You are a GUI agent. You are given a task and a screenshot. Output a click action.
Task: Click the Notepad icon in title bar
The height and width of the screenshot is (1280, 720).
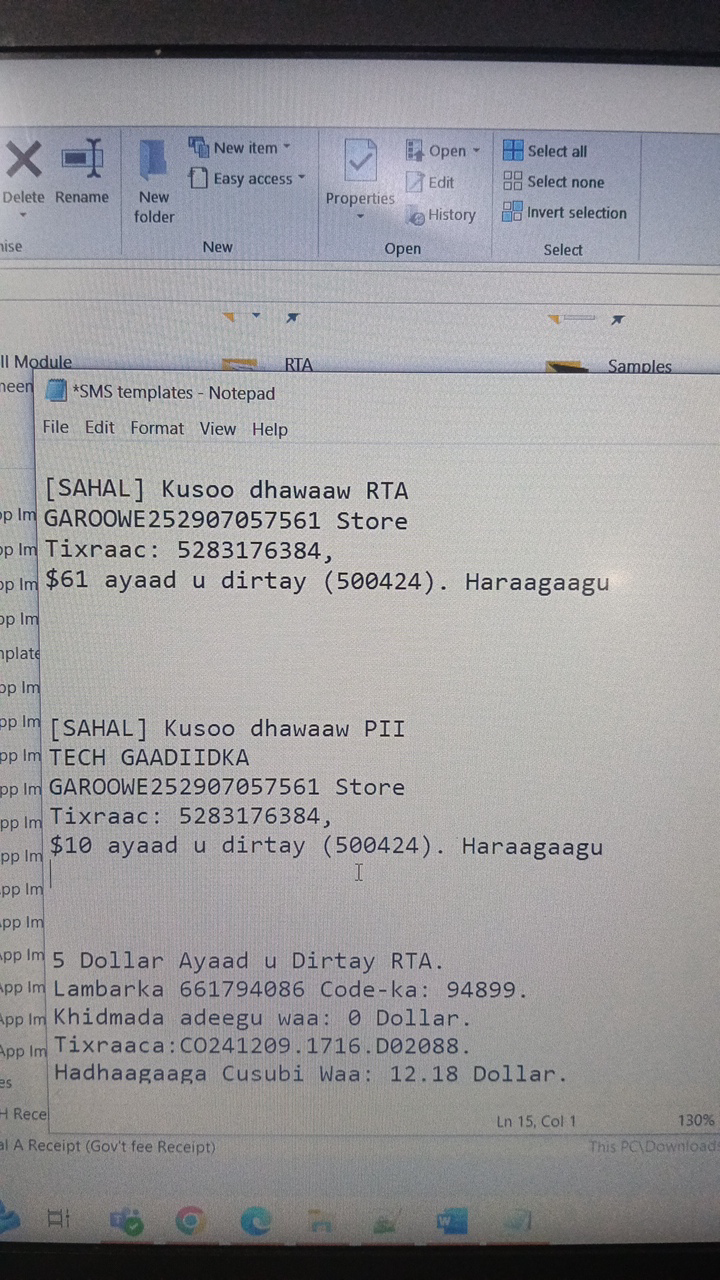click(56, 391)
